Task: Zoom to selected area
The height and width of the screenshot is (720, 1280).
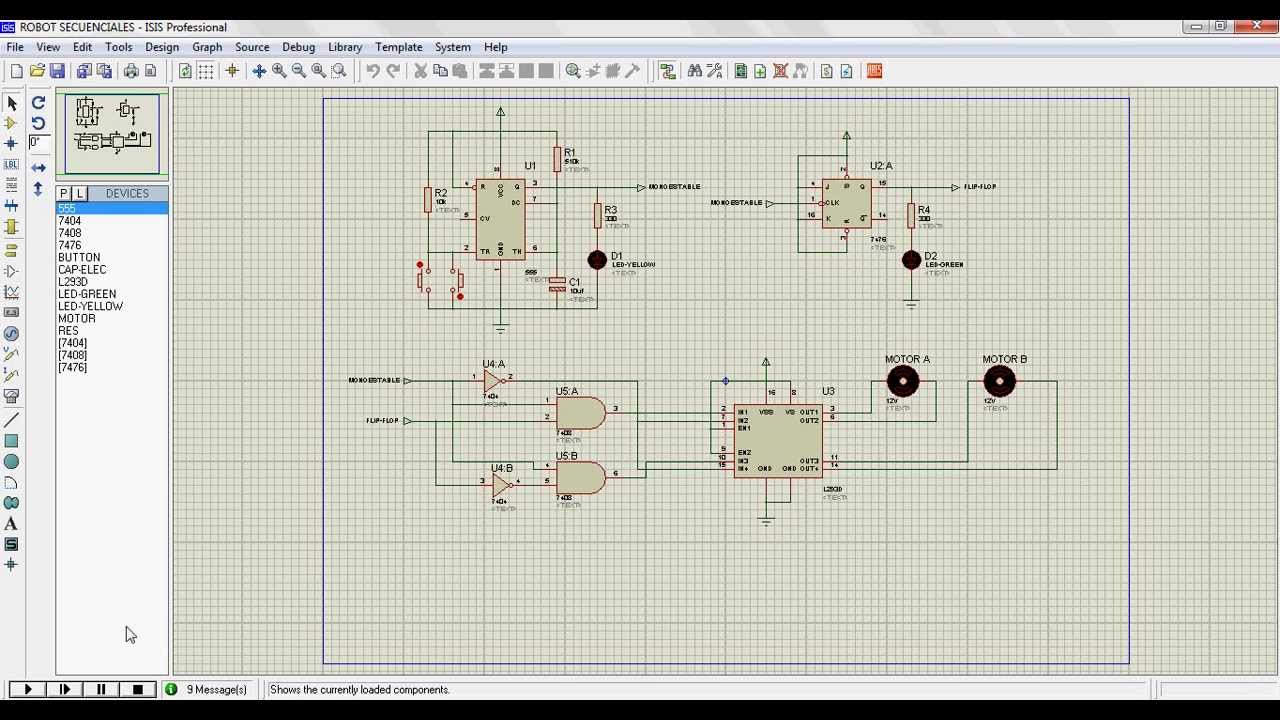Action: coord(339,71)
